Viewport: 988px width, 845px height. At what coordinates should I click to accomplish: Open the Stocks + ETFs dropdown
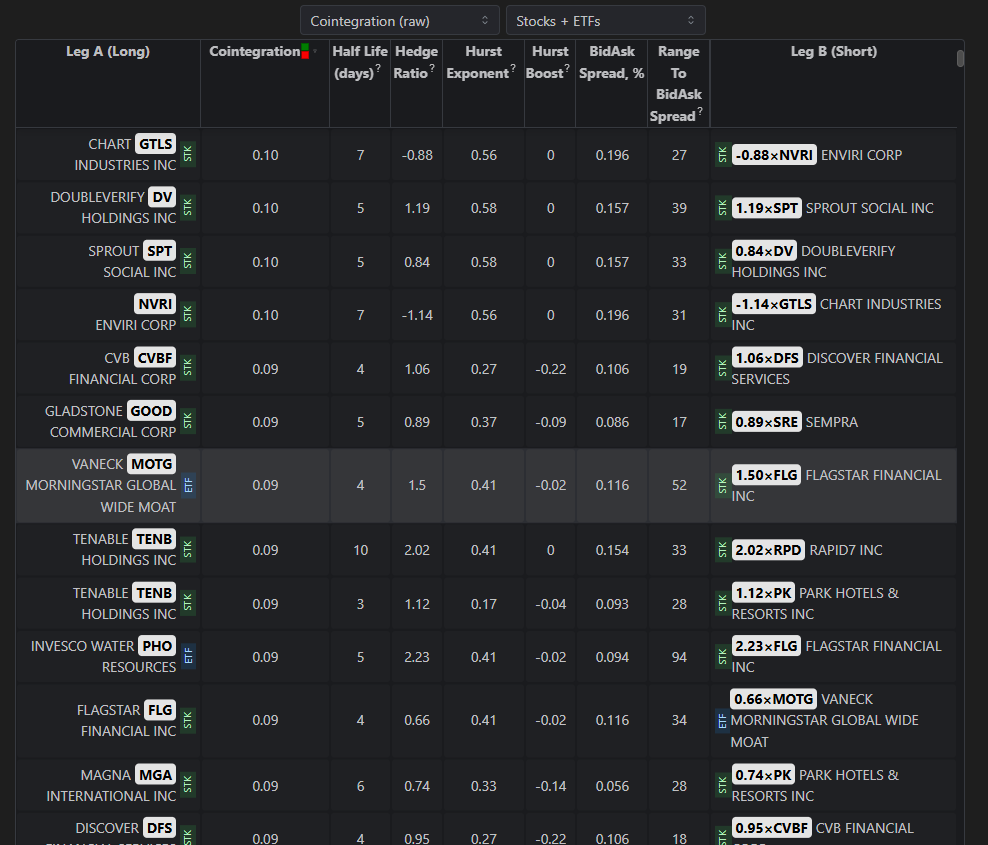point(605,21)
